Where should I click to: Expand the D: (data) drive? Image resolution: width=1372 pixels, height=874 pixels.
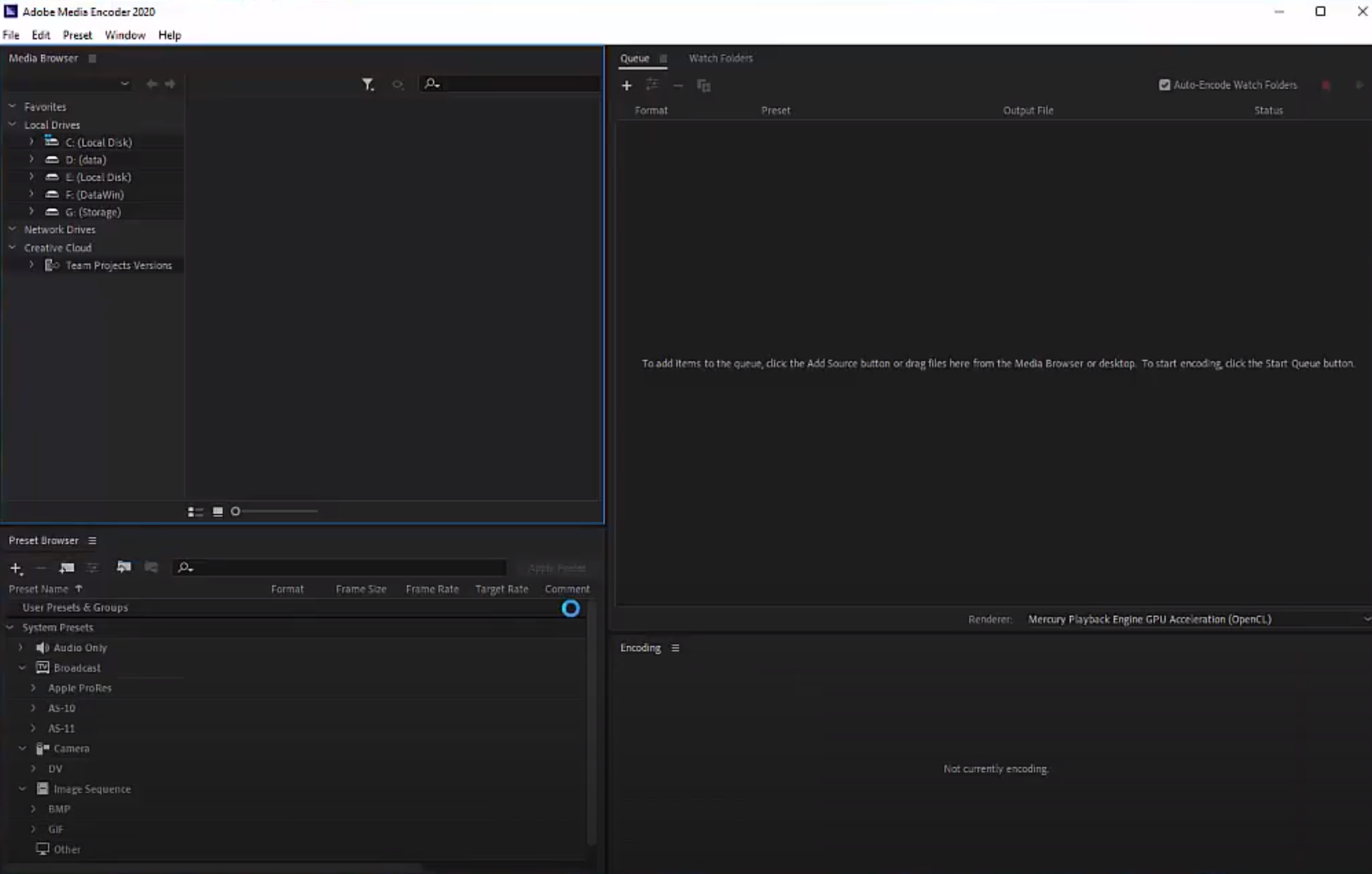(31, 159)
